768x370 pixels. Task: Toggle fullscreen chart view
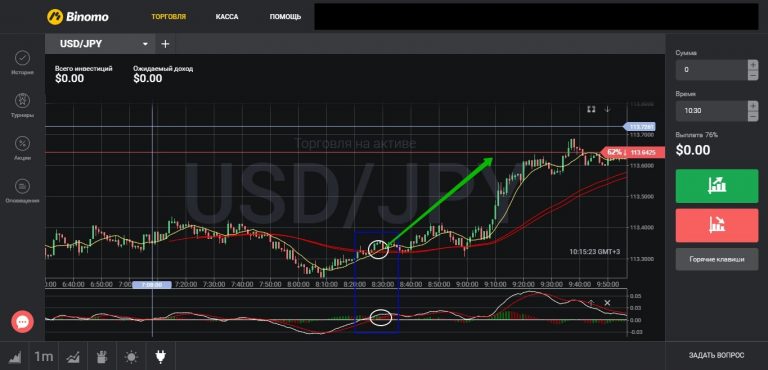tap(591, 109)
